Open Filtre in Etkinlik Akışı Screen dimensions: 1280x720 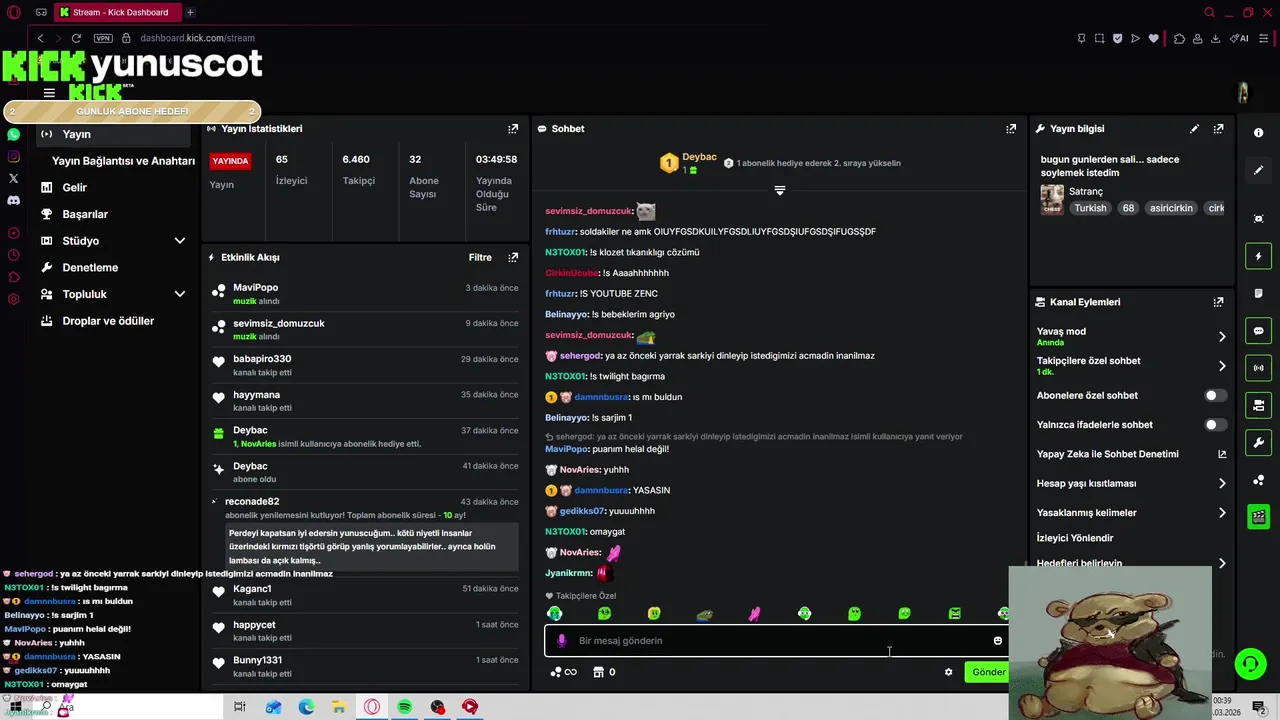click(480, 257)
